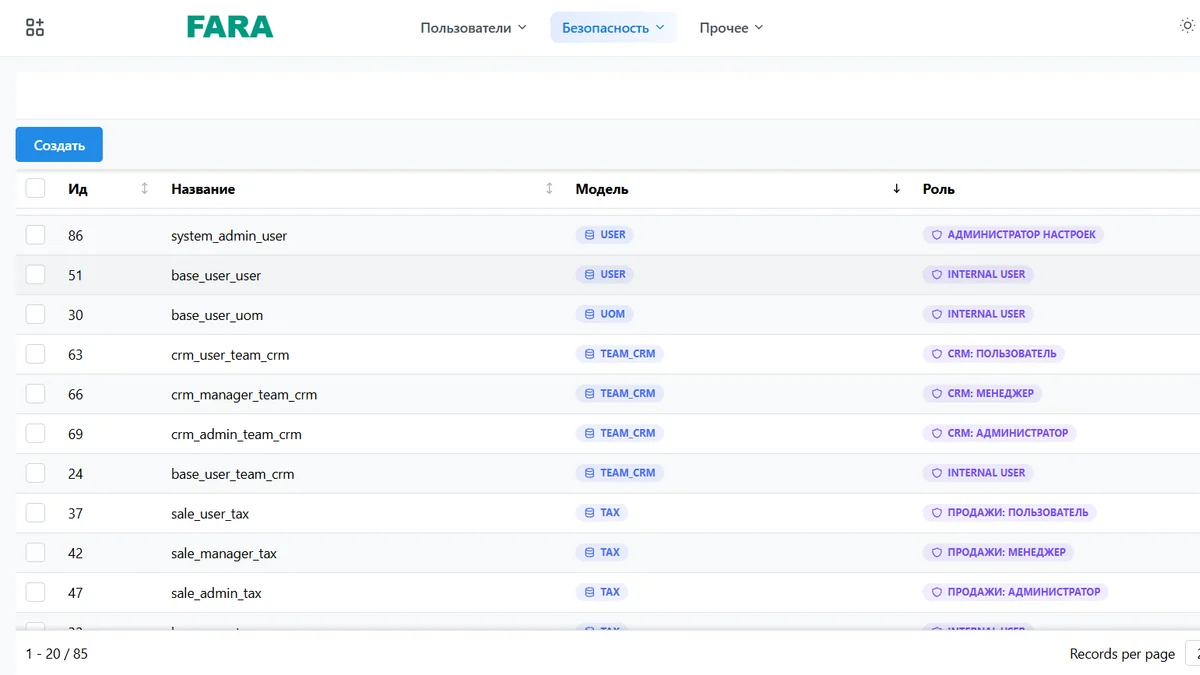Screen dimensions: 1200x675
Task: Click the Продажи: Администратор role badge
Action: [x=1015, y=592]
